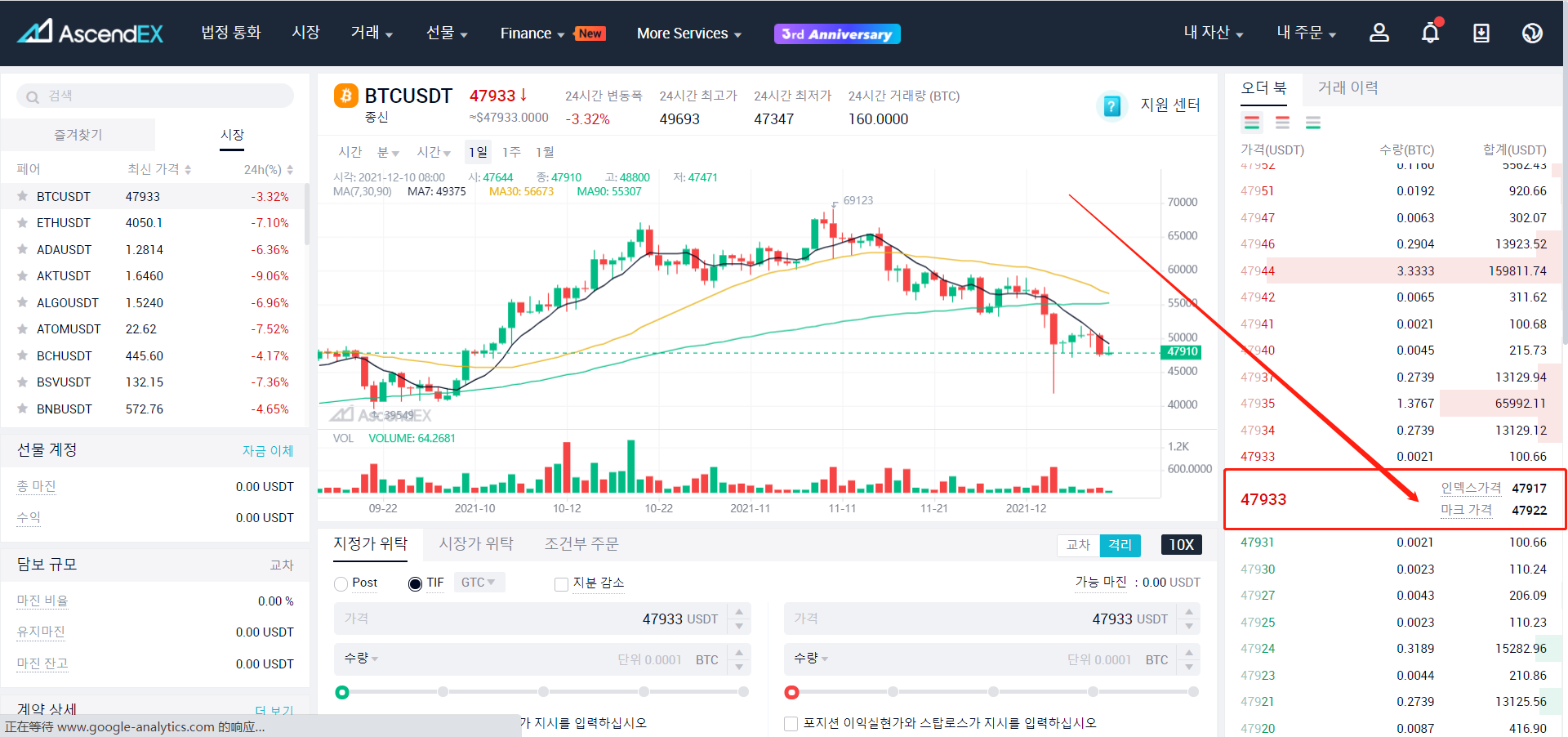Click the Bitcoin coin icon beside BTCUSDT
This screenshot has width=1568, height=737.
point(346,96)
